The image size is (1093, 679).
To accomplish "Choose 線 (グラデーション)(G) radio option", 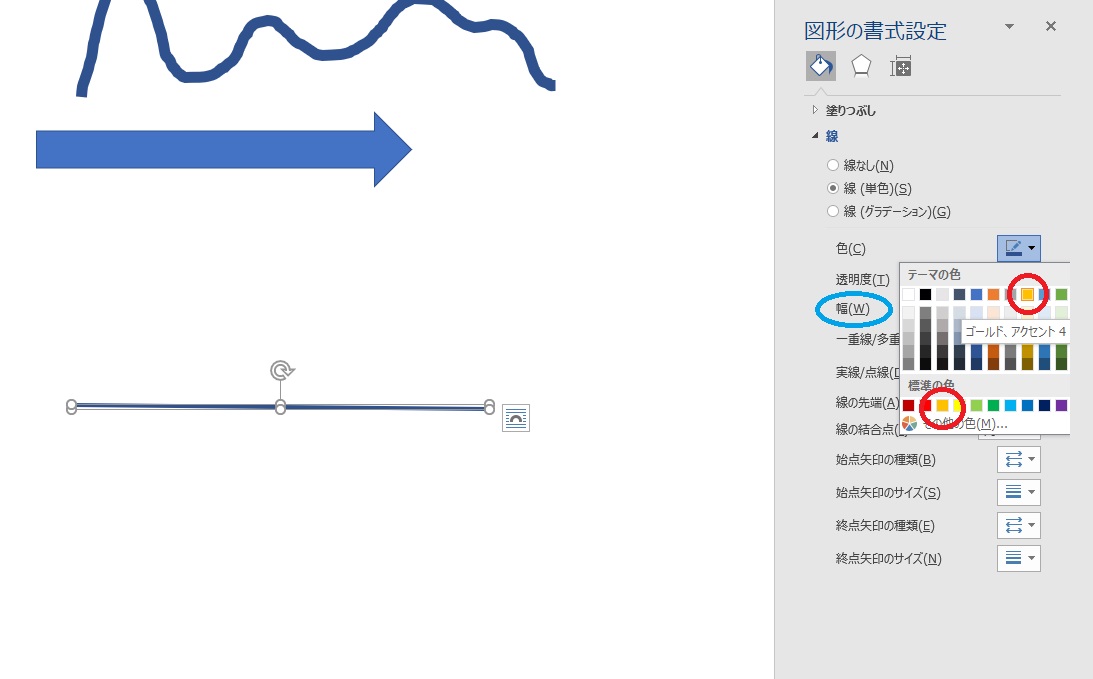I will click(x=832, y=211).
